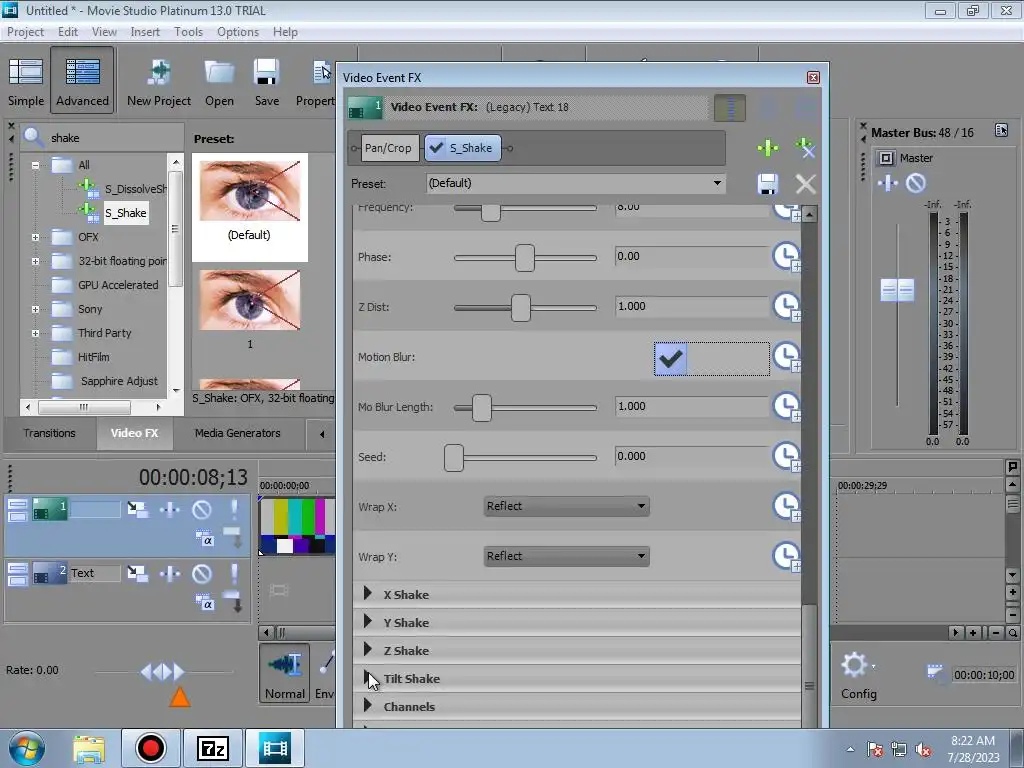Select S_Shake in plug-in tree
Image resolution: width=1024 pixels, height=768 pixels.
tap(125, 213)
